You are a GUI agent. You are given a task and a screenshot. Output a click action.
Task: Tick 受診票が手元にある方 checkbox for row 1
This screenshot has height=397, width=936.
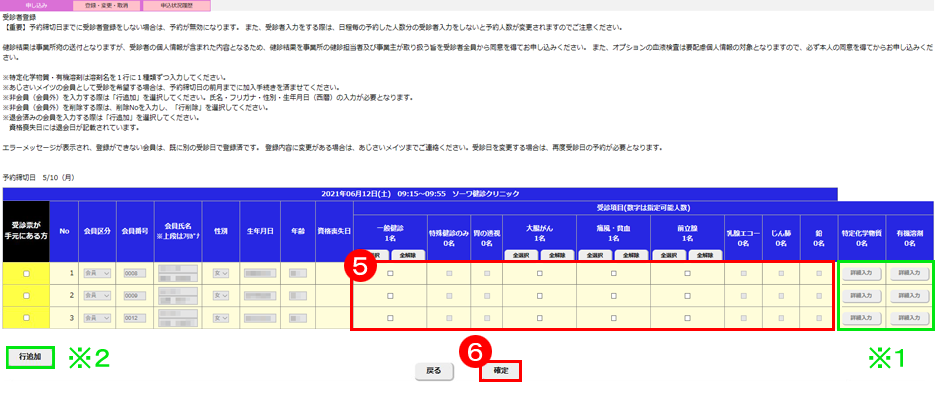pyautogui.click(x=26, y=273)
